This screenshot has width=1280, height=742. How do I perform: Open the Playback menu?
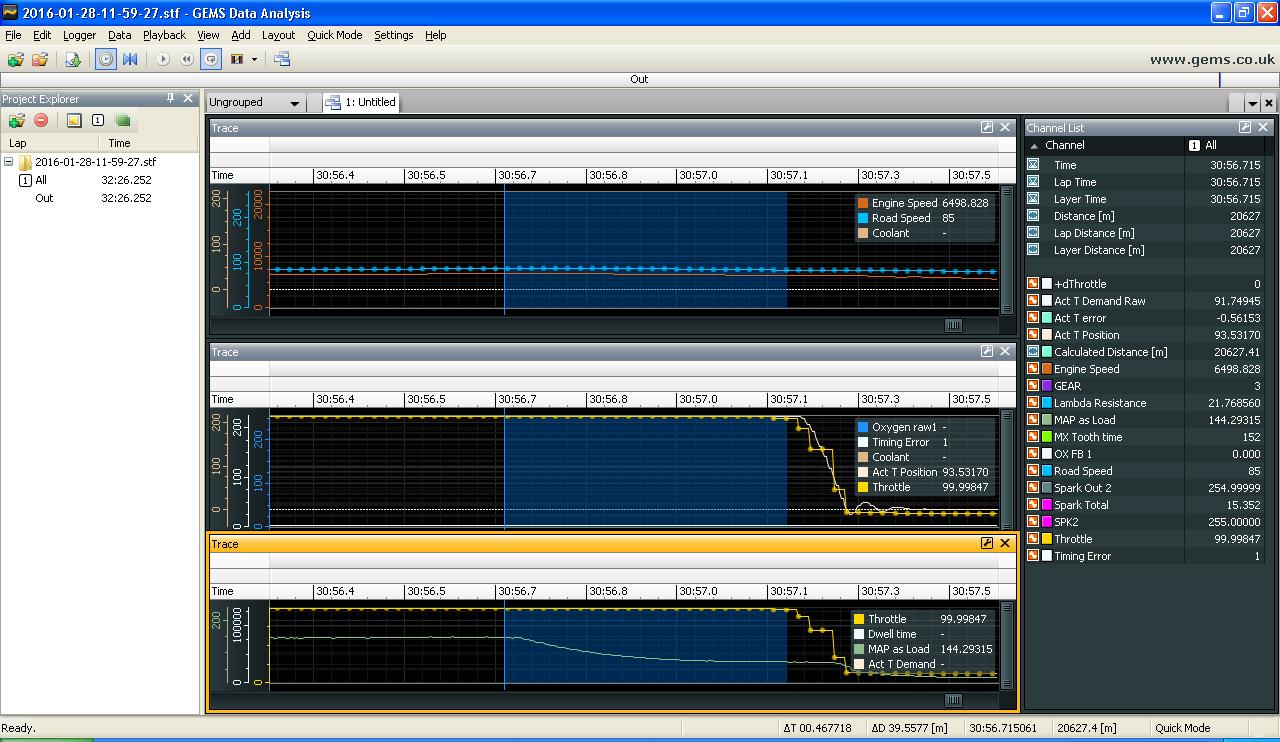pos(164,35)
